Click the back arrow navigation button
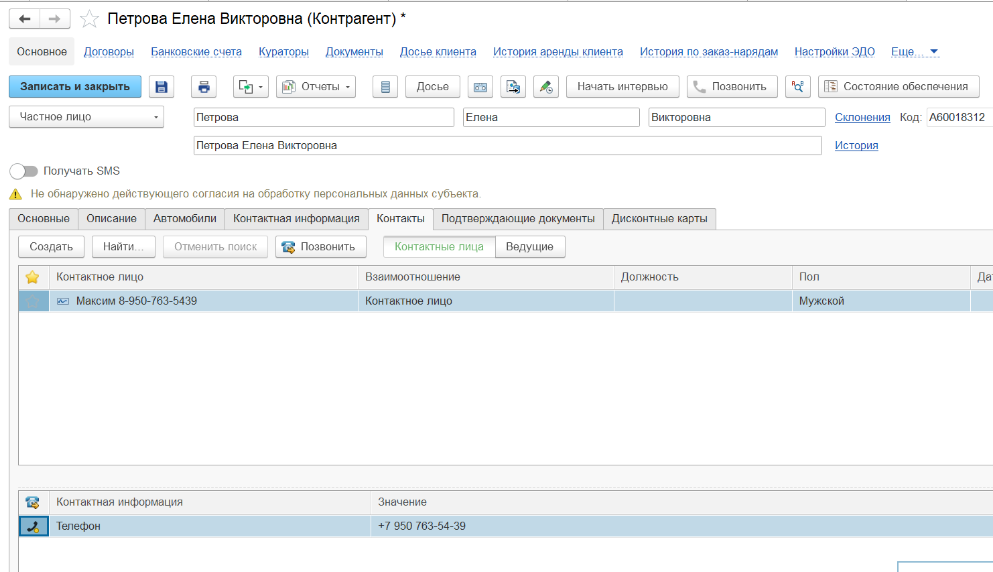This screenshot has width=993, height=572. (25, 19)
